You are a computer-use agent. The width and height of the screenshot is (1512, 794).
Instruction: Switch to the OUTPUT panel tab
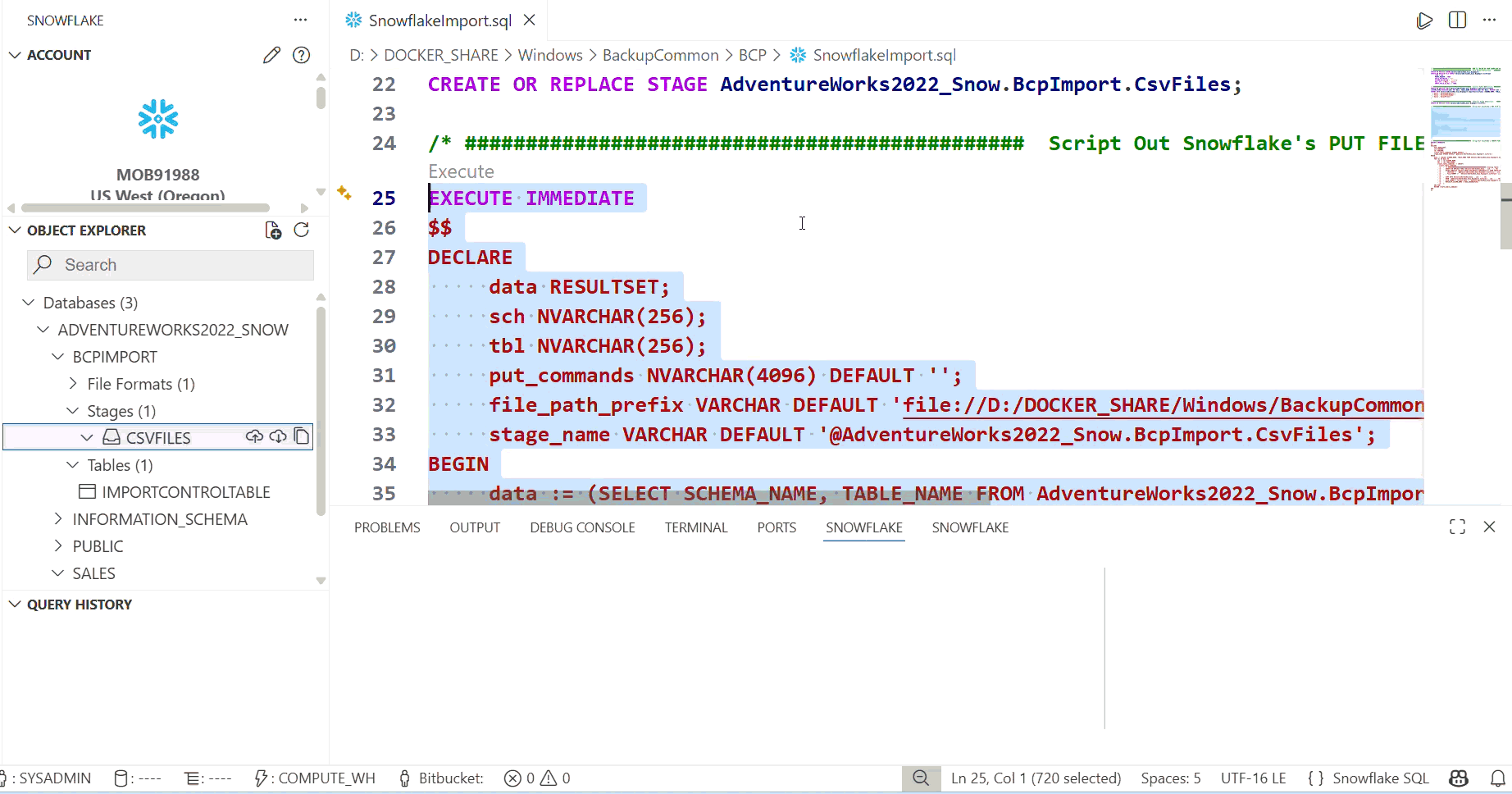475,527
